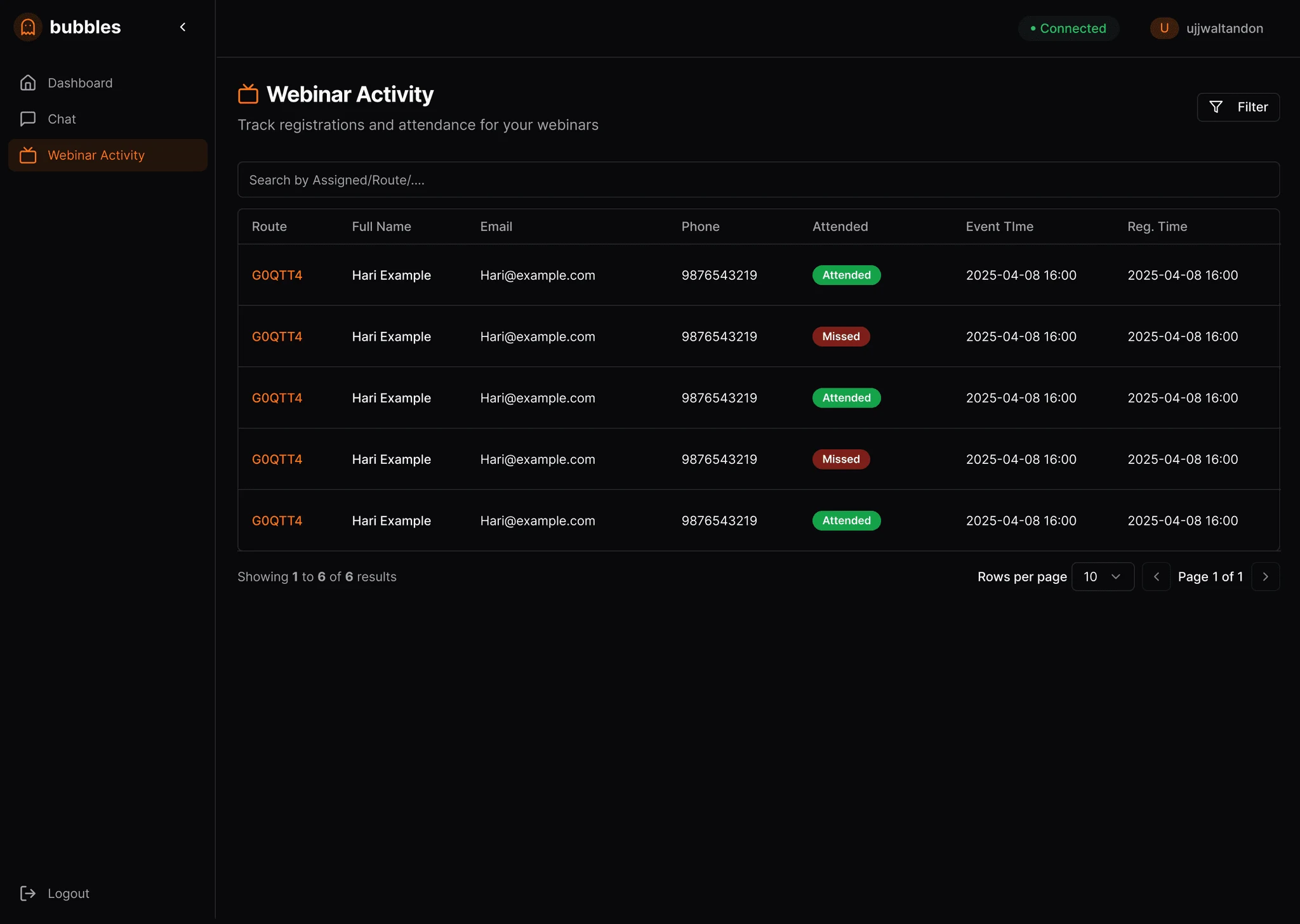Click the Connected status indicator

1068,29
